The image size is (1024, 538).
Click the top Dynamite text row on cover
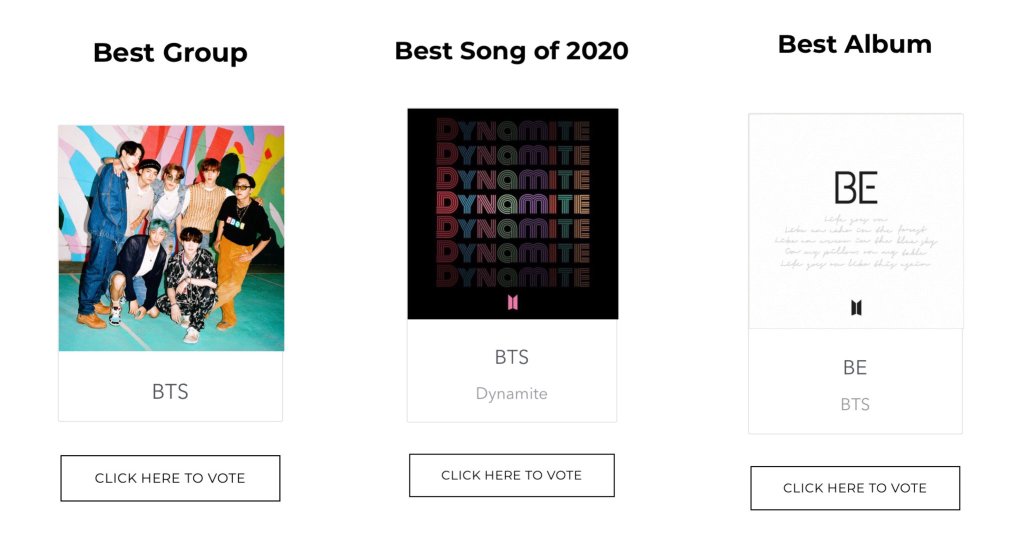512,130
